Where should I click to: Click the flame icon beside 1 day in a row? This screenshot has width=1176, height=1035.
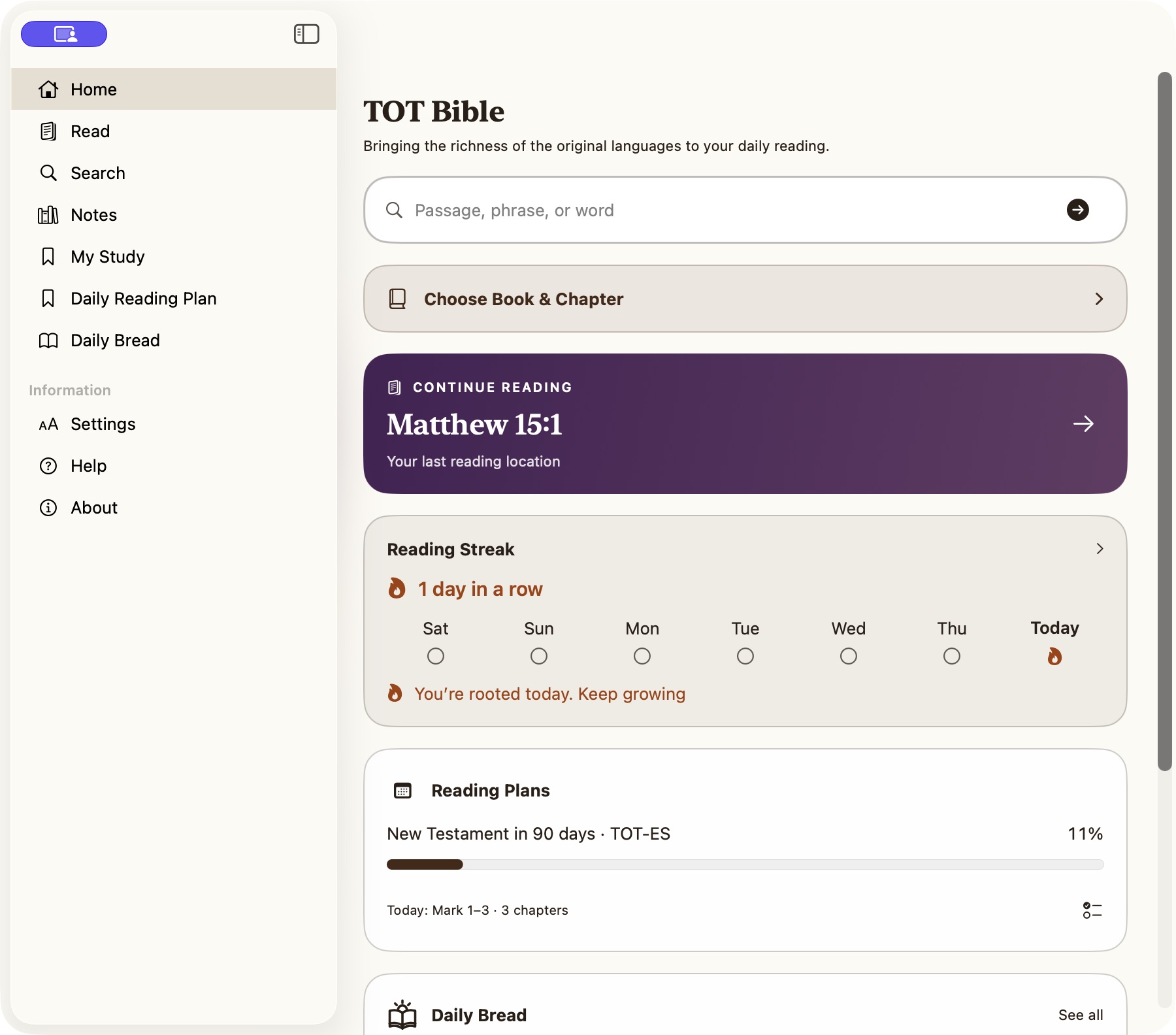coord(397,588)
